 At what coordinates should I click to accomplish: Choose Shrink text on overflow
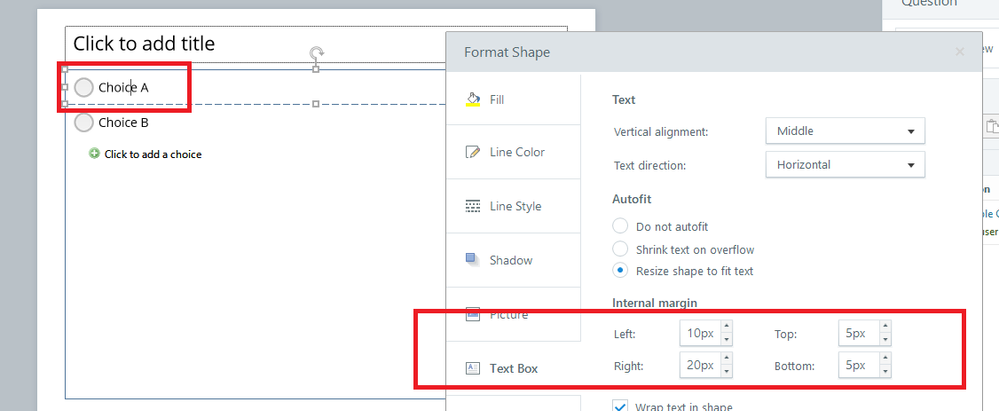[621, 249]
